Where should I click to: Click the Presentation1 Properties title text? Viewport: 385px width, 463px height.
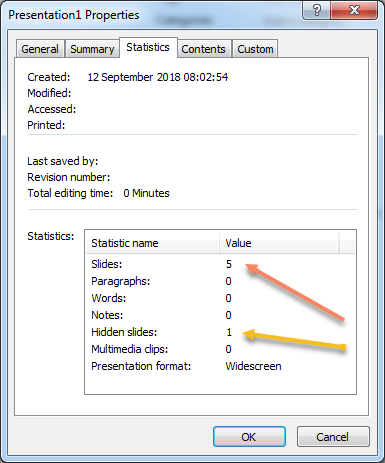click(74, 15)
